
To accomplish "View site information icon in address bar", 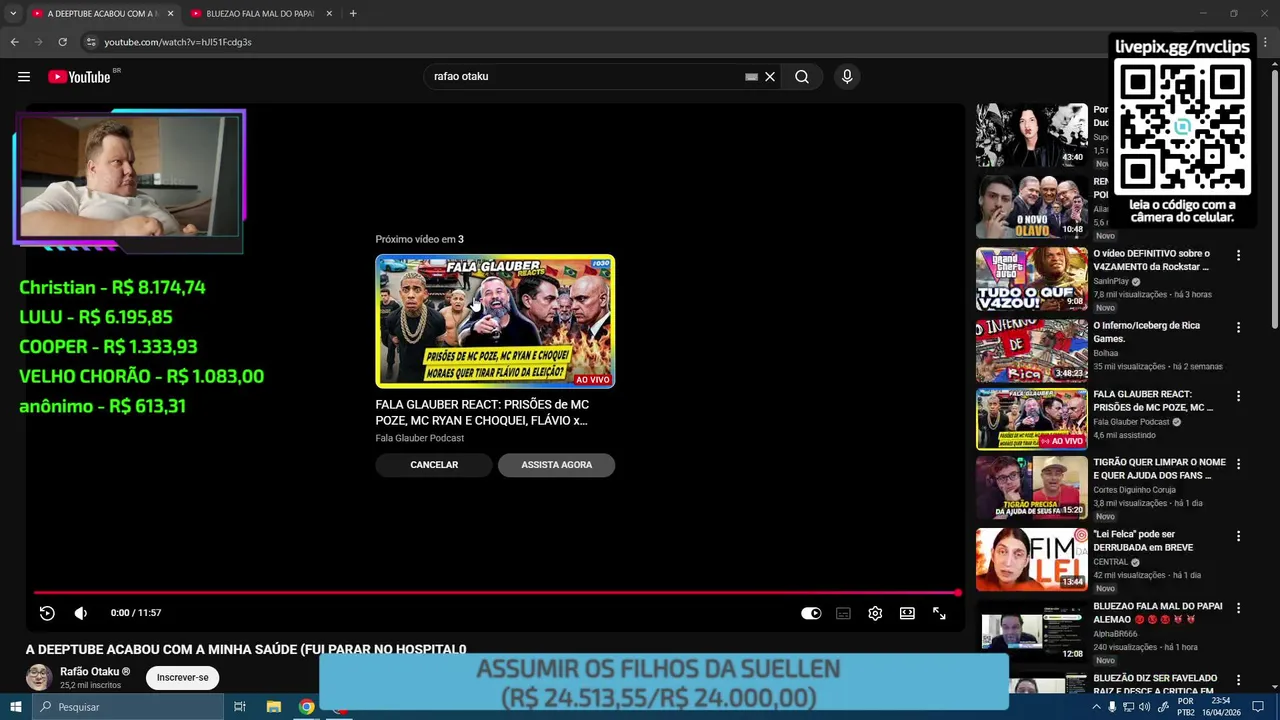I will [90, 42].
